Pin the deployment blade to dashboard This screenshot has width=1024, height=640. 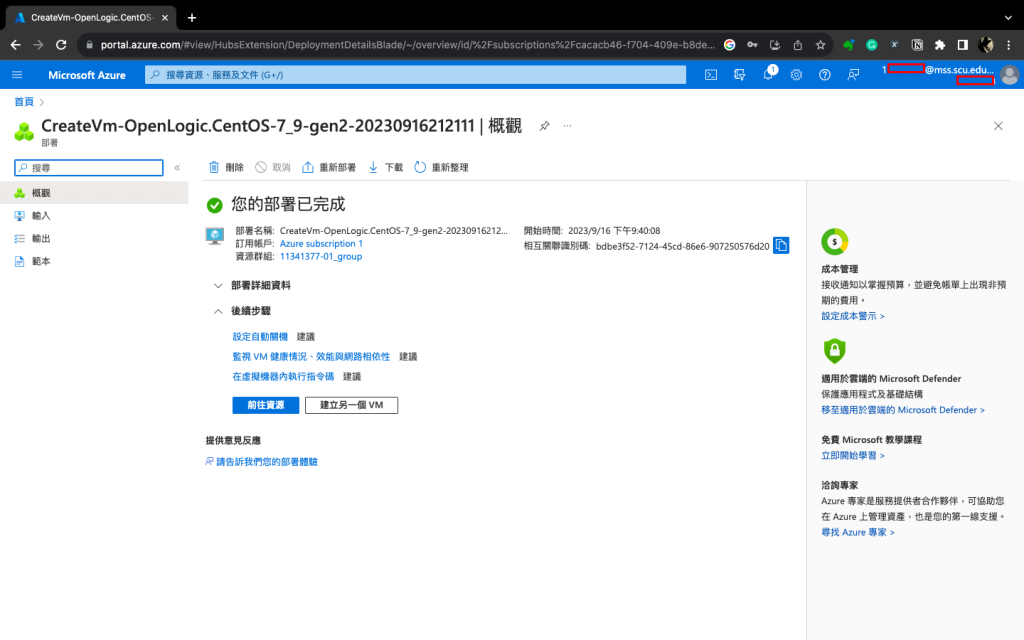[x=544, y=126]
